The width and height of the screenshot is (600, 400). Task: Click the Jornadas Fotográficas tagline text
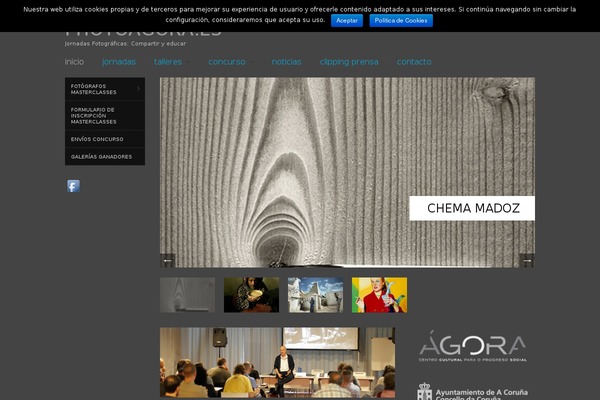pyautogui.click(x=126, y=44)
